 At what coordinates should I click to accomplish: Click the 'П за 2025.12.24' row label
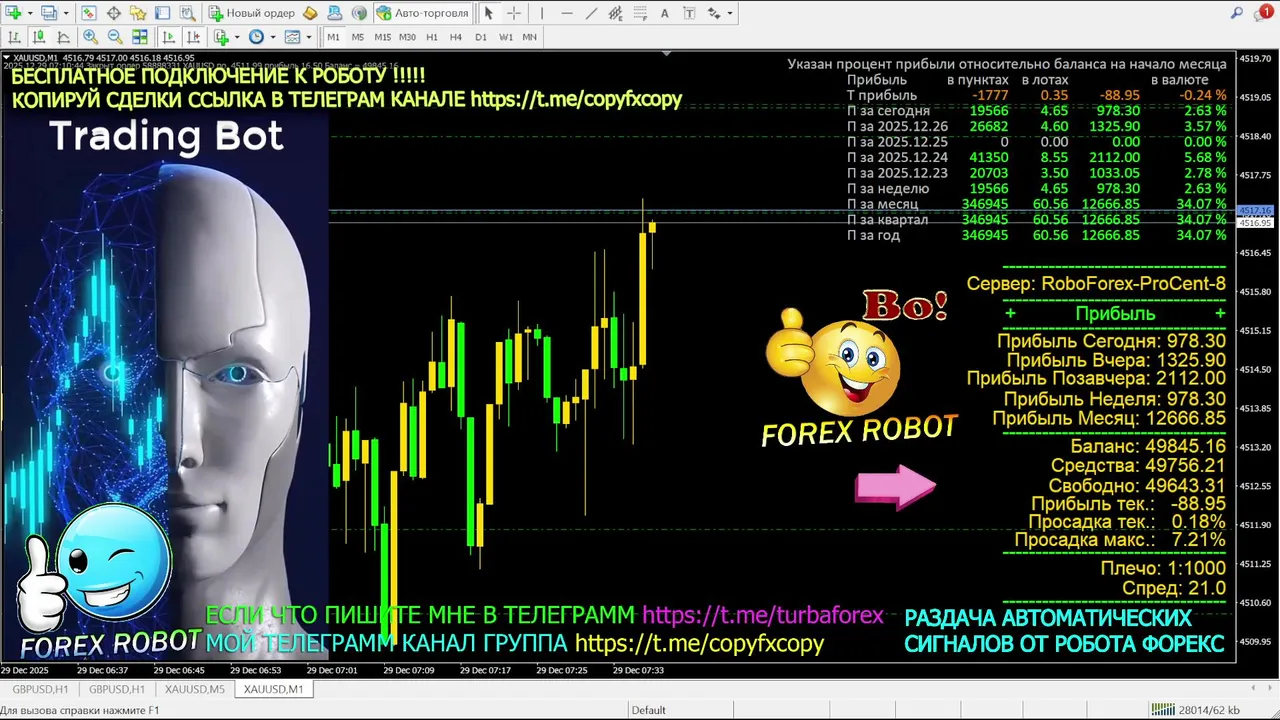(x=897, y=157)
